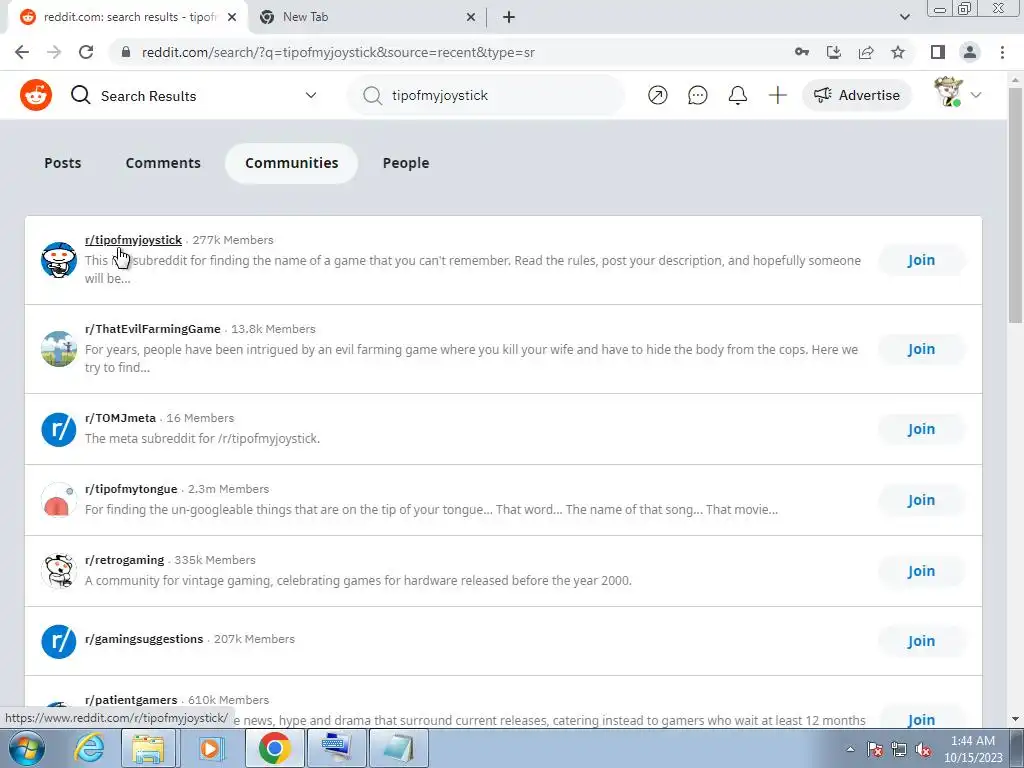Click the r/ThatEvilFarmingGame community avatar

tap(59, 349)
